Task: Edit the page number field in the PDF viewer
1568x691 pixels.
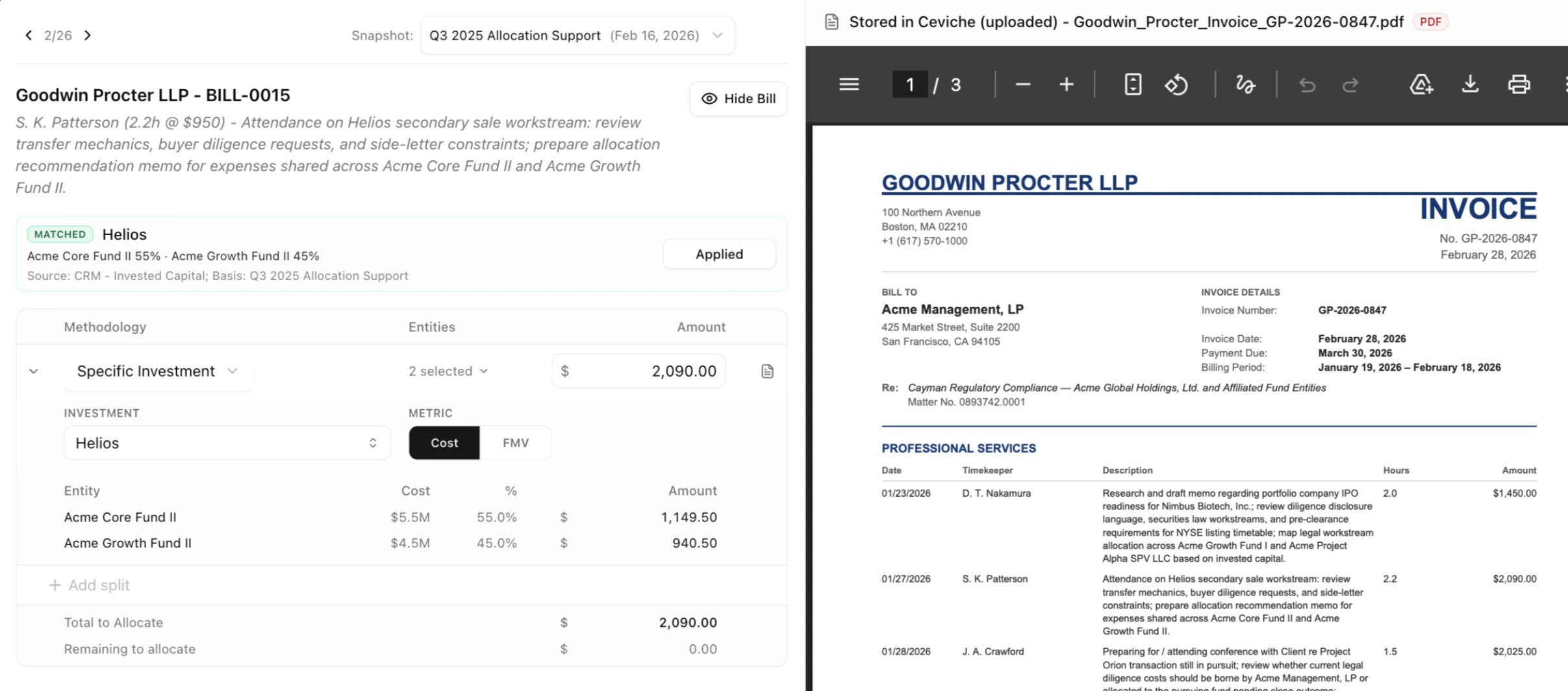Action: pos(909,84)
